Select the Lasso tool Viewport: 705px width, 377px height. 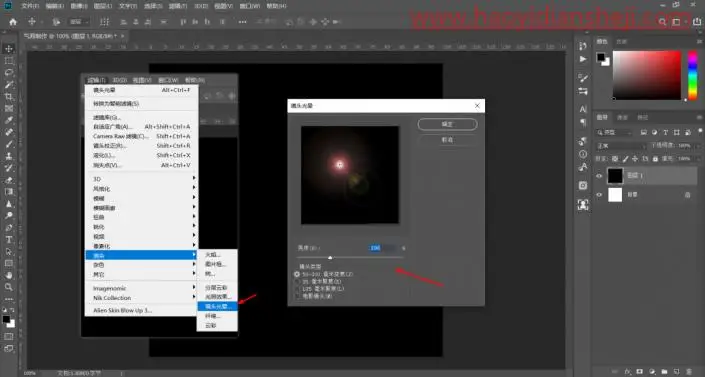9,72
